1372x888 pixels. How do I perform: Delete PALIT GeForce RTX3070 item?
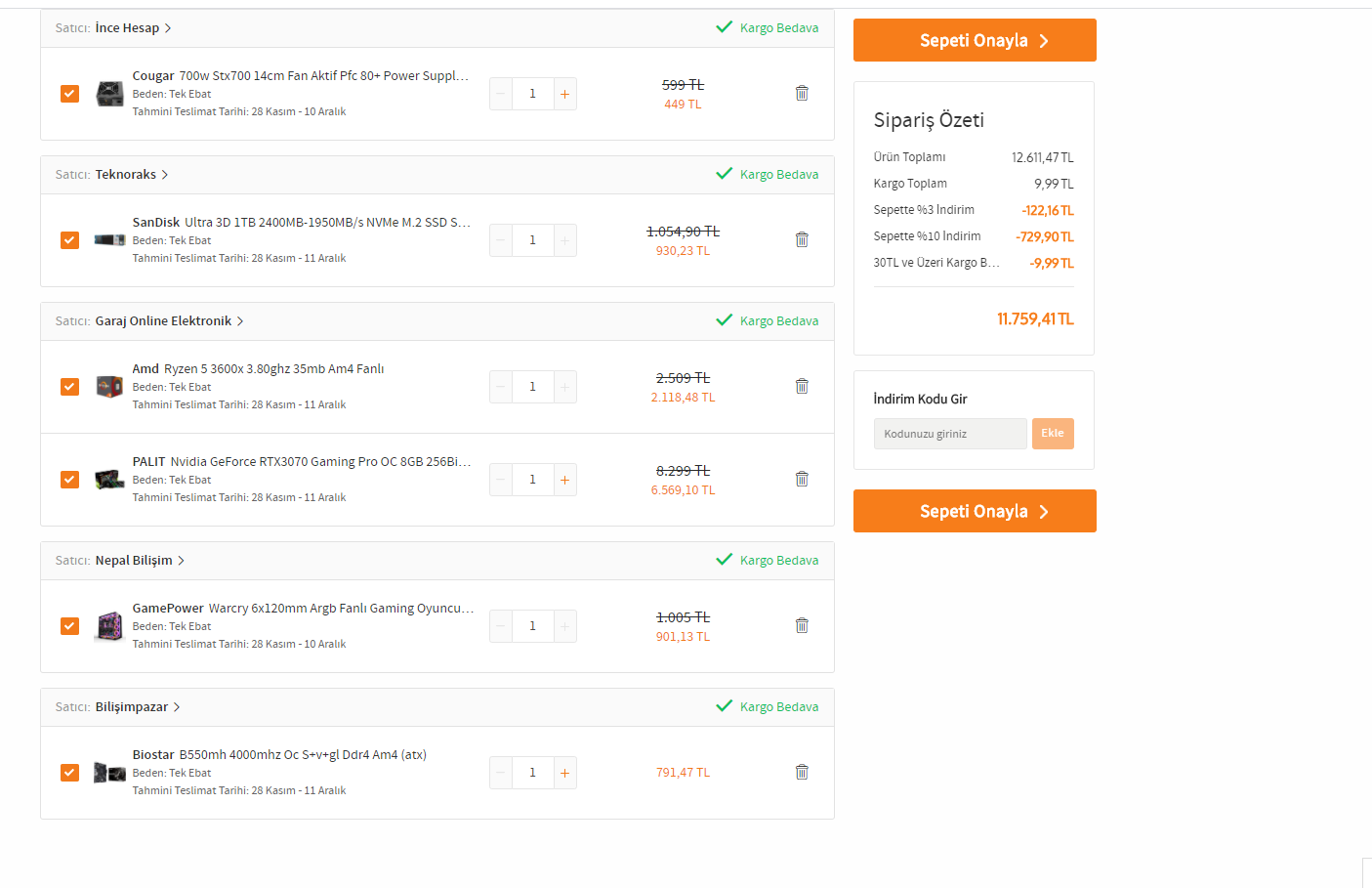(x=802, y=479)
